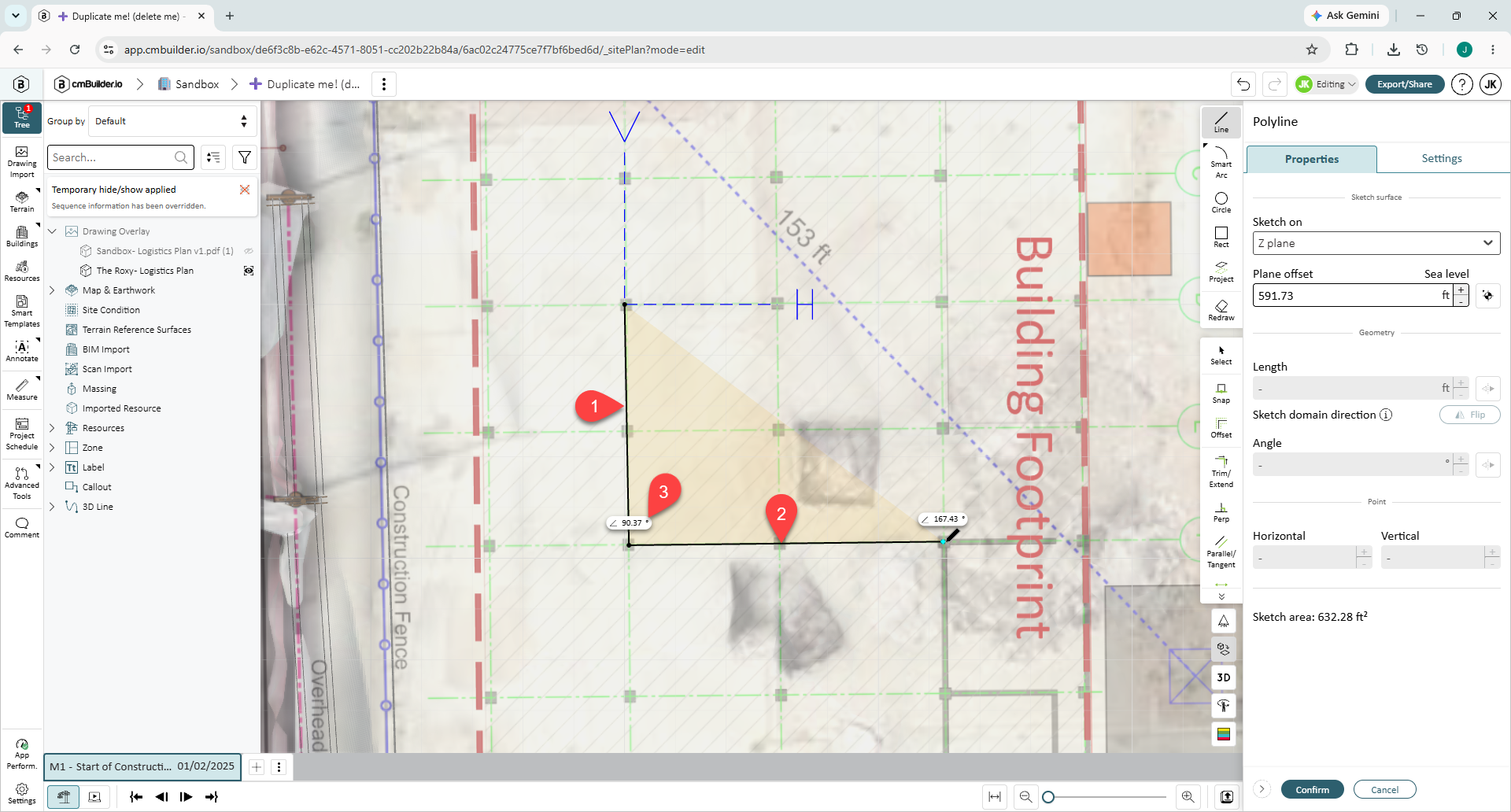
Task: Open the Buildings sidebar tool
Action: (x=22, y=236)
